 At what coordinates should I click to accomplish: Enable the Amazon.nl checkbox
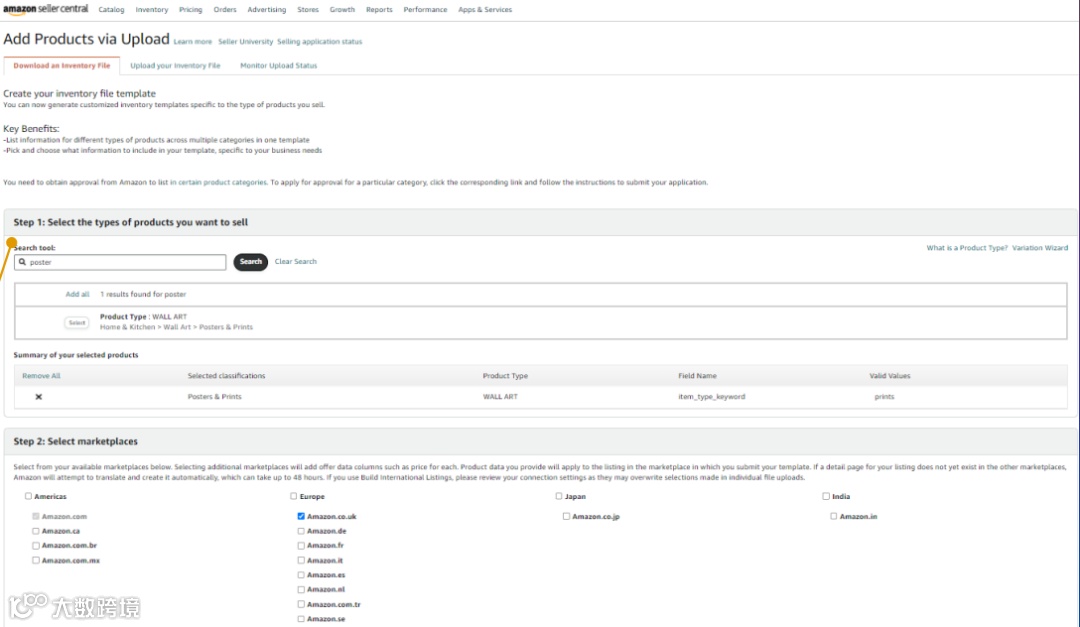(x=301, y=590)
